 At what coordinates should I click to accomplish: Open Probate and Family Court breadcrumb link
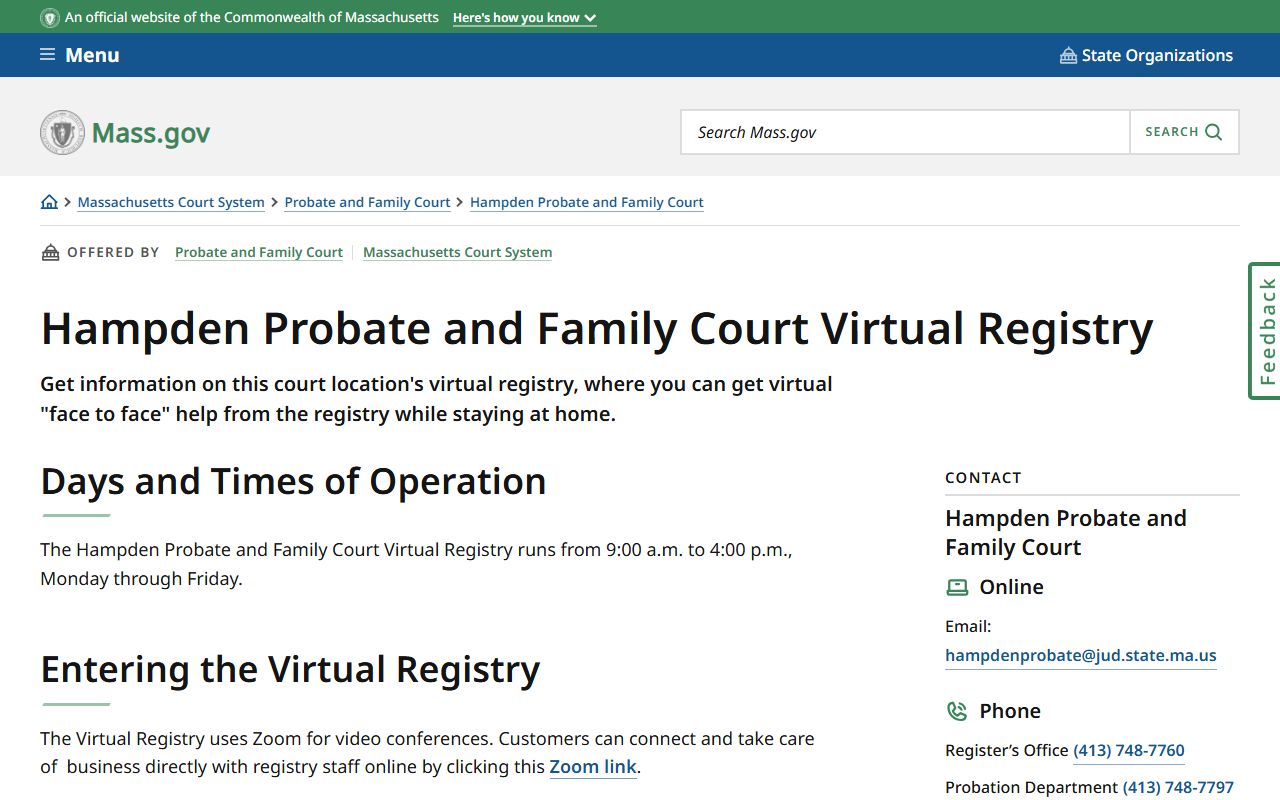point(367,202)
